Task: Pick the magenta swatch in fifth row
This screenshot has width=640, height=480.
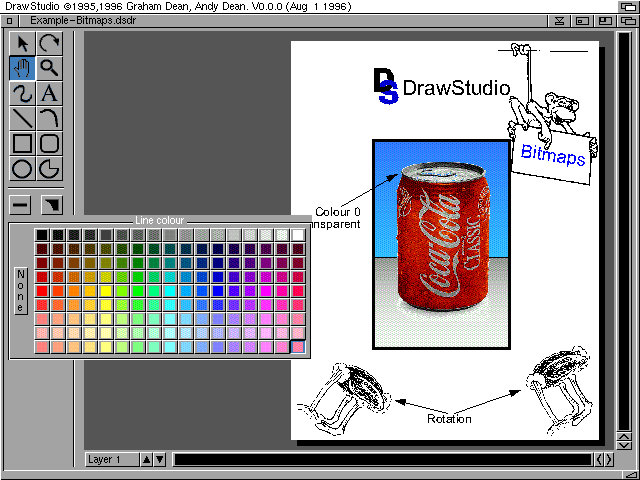Action: (x=266, y=291)
